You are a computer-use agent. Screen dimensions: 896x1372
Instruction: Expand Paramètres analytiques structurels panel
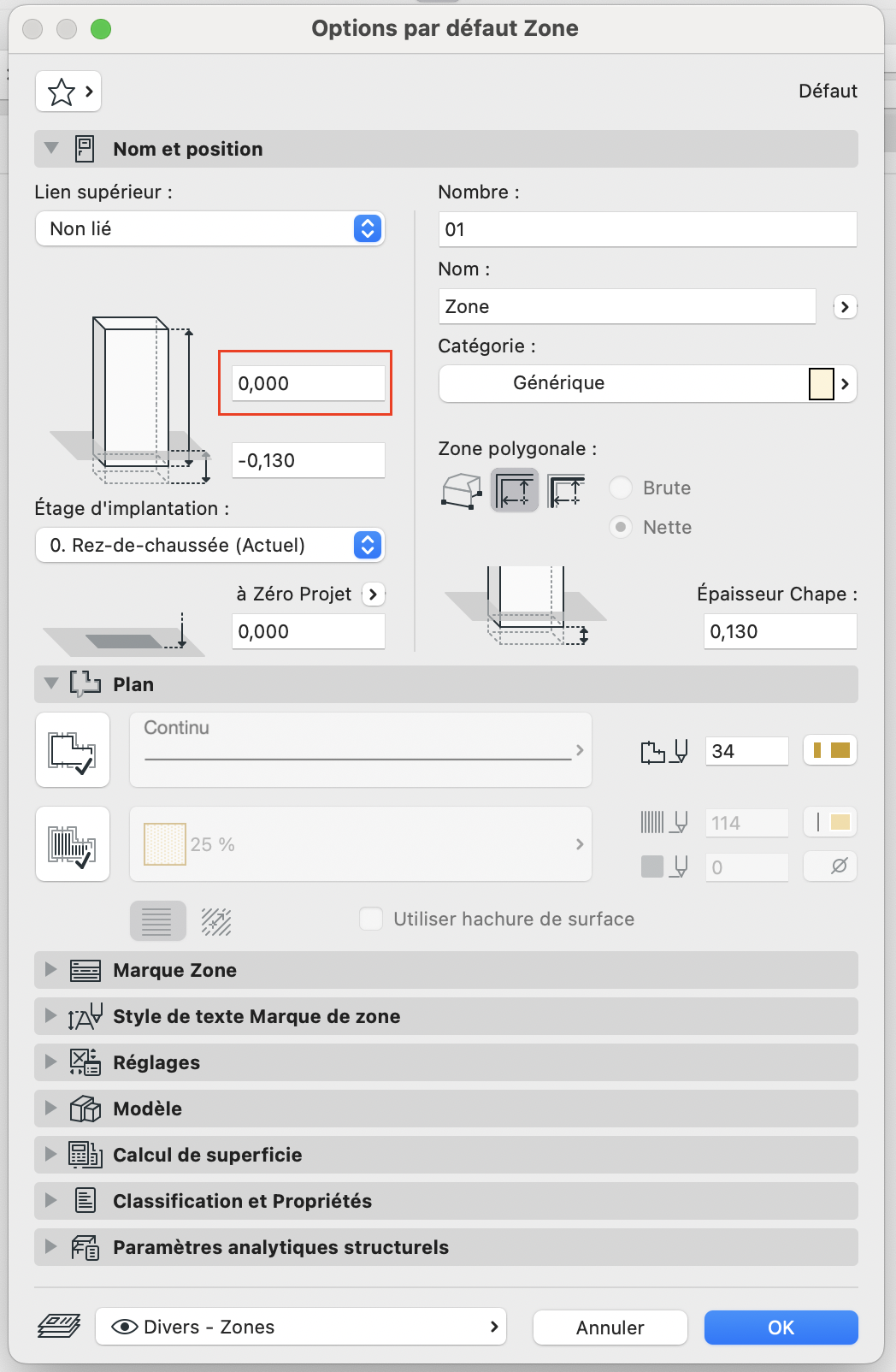click(51, 1247)
